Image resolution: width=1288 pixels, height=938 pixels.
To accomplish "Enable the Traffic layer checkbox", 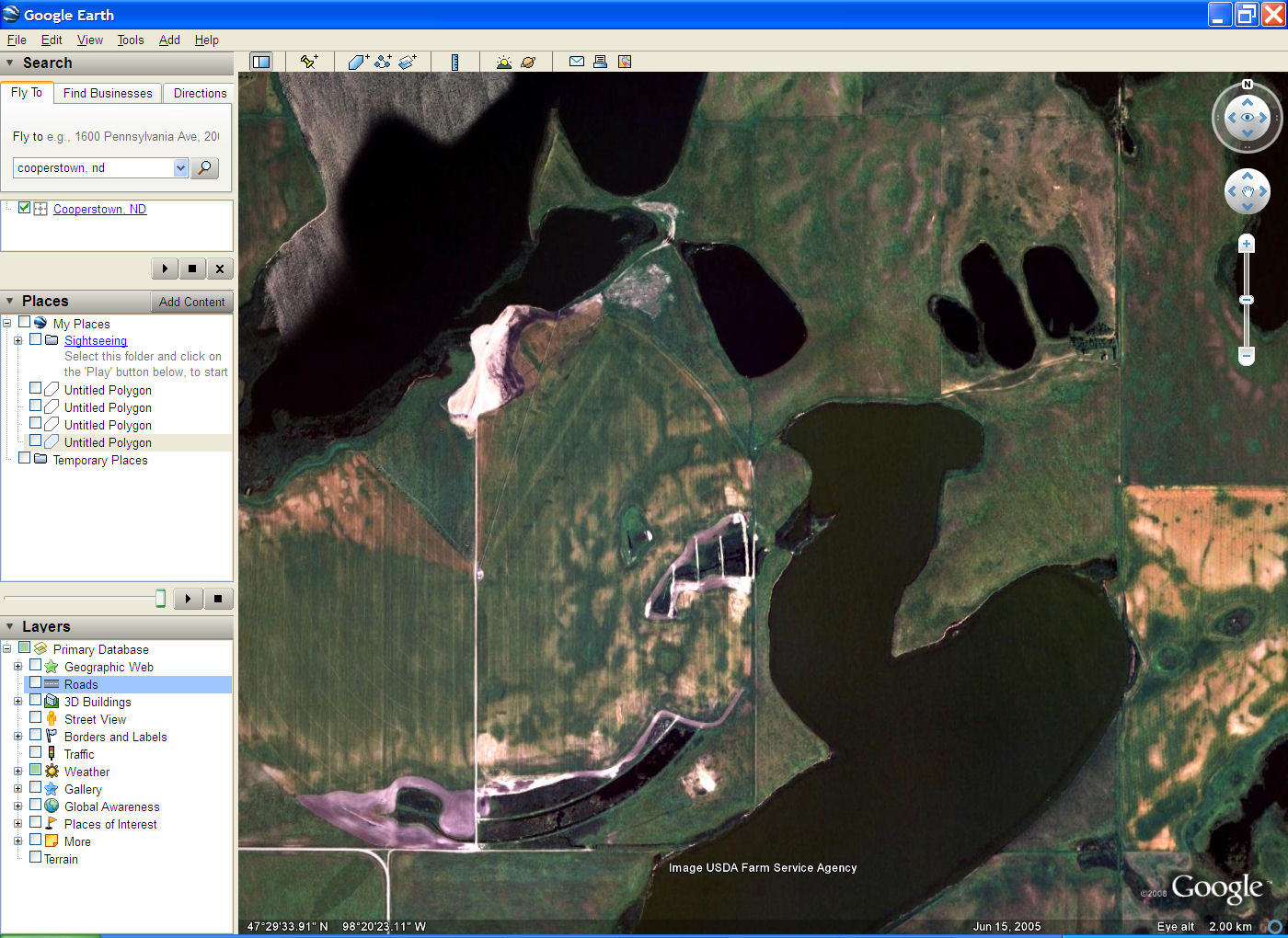I will 36,752.
